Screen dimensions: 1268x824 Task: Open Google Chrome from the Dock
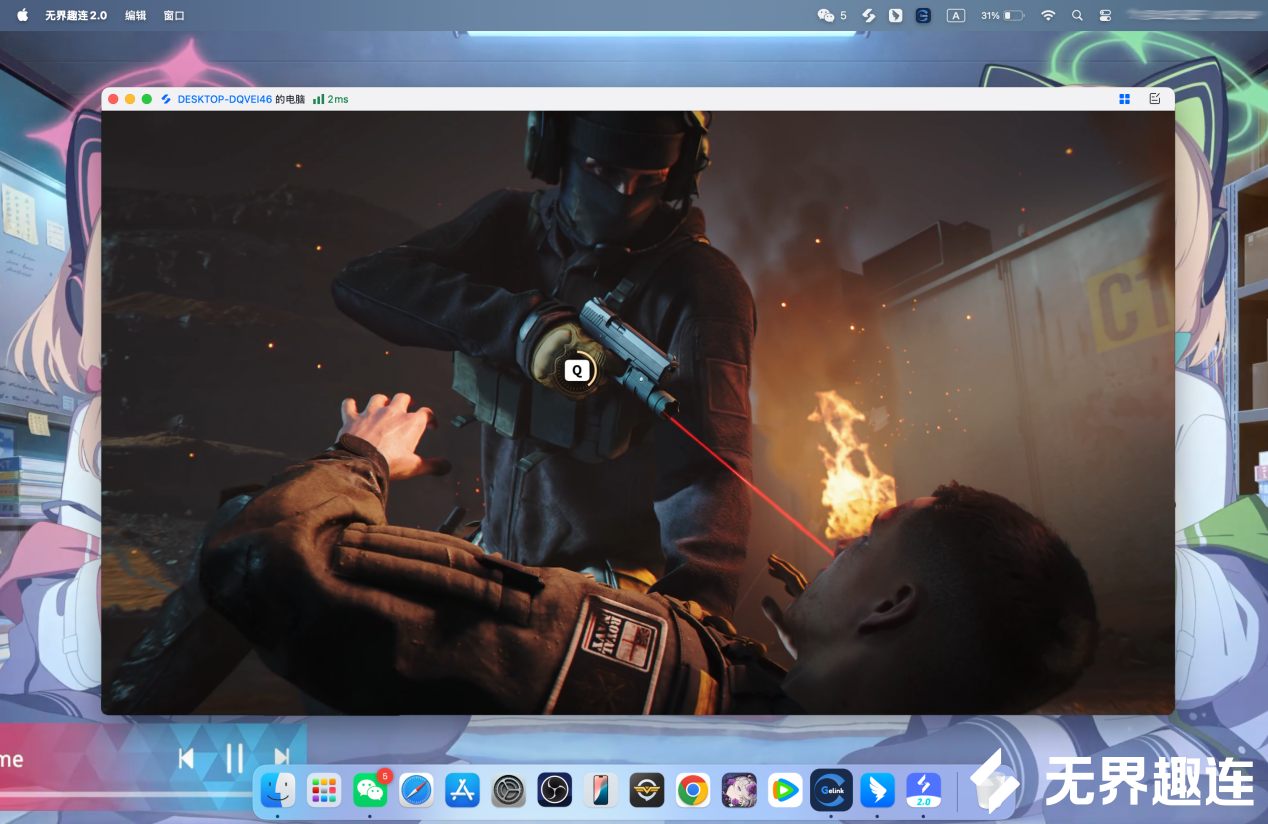[x=693, y=790]
